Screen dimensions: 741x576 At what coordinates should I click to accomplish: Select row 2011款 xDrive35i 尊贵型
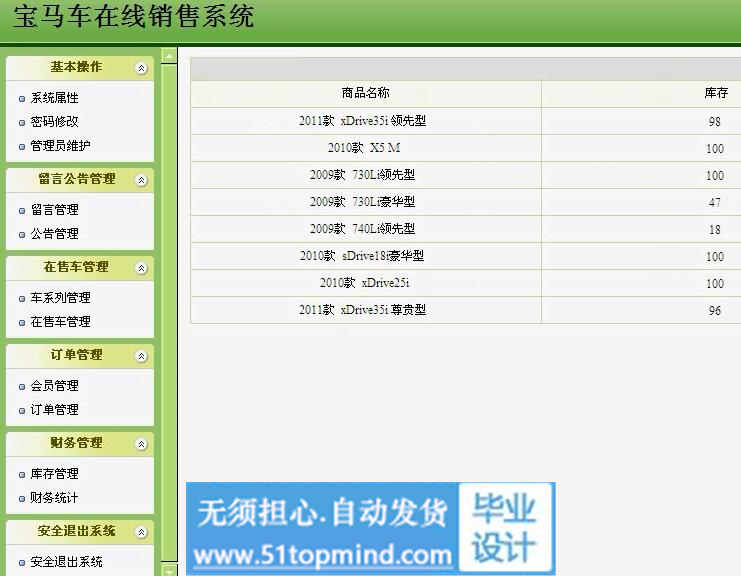[466, 309]
